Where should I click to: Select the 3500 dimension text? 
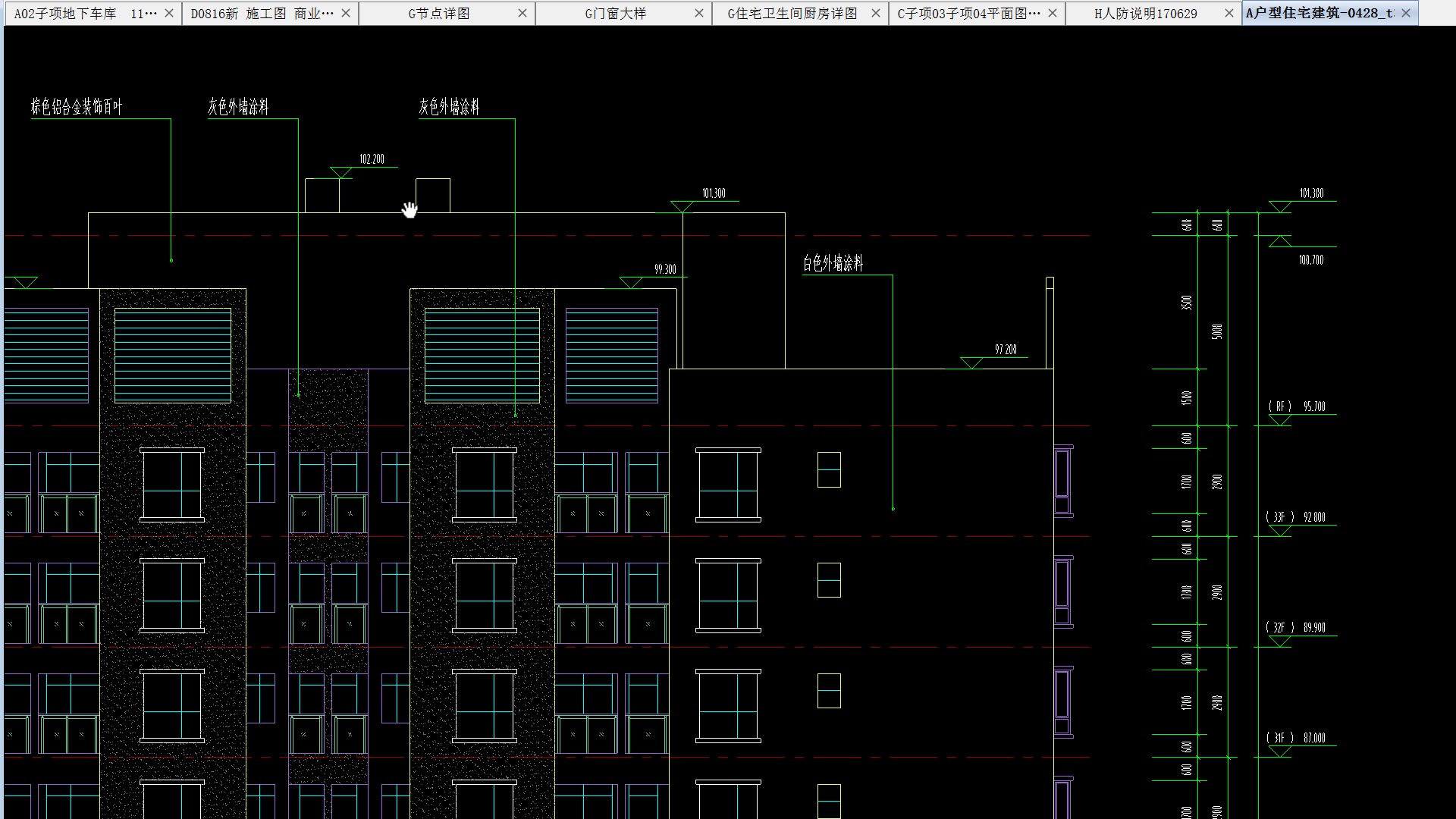[1187, 303]
